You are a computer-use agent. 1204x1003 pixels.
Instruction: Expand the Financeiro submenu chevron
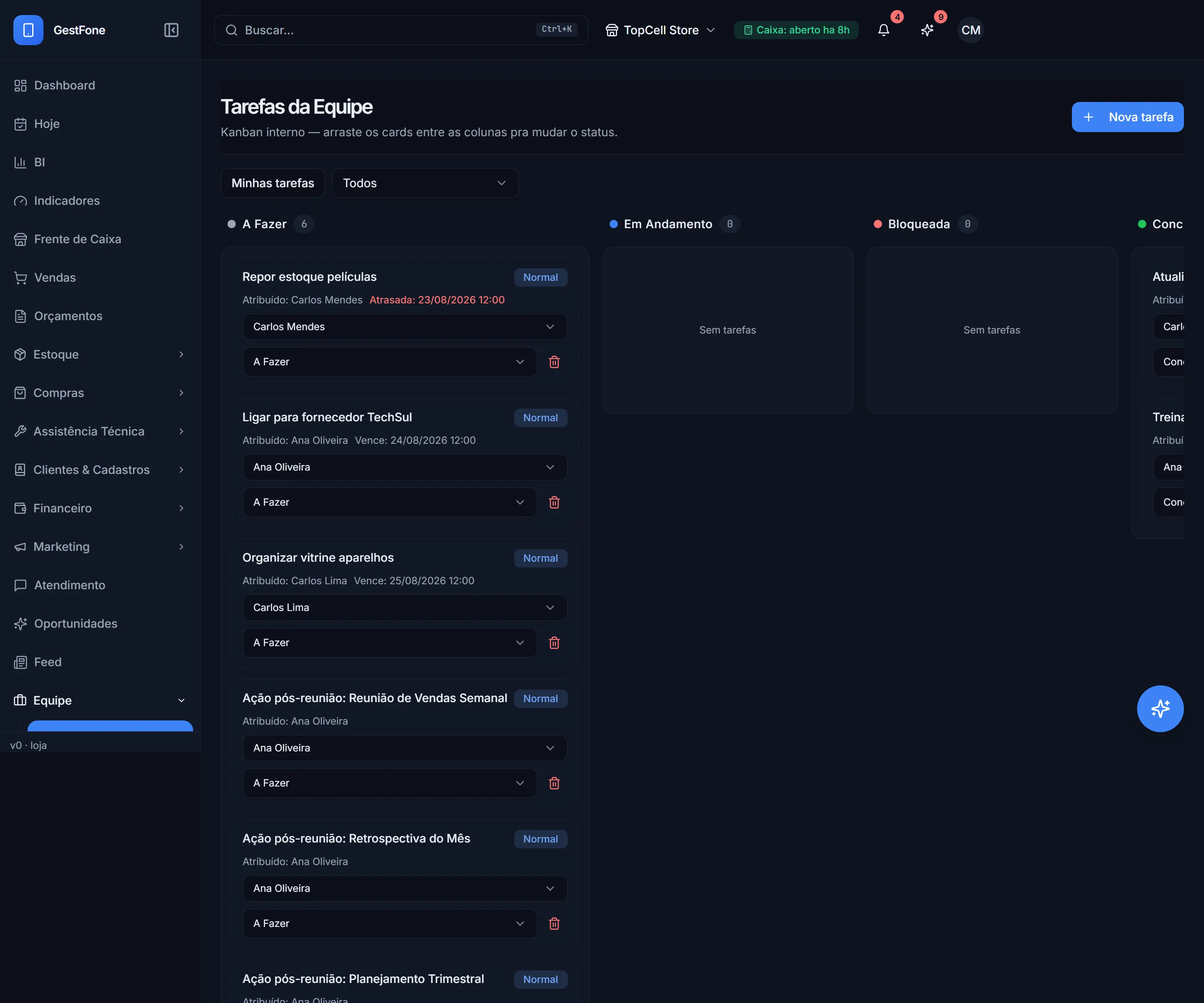181,508
